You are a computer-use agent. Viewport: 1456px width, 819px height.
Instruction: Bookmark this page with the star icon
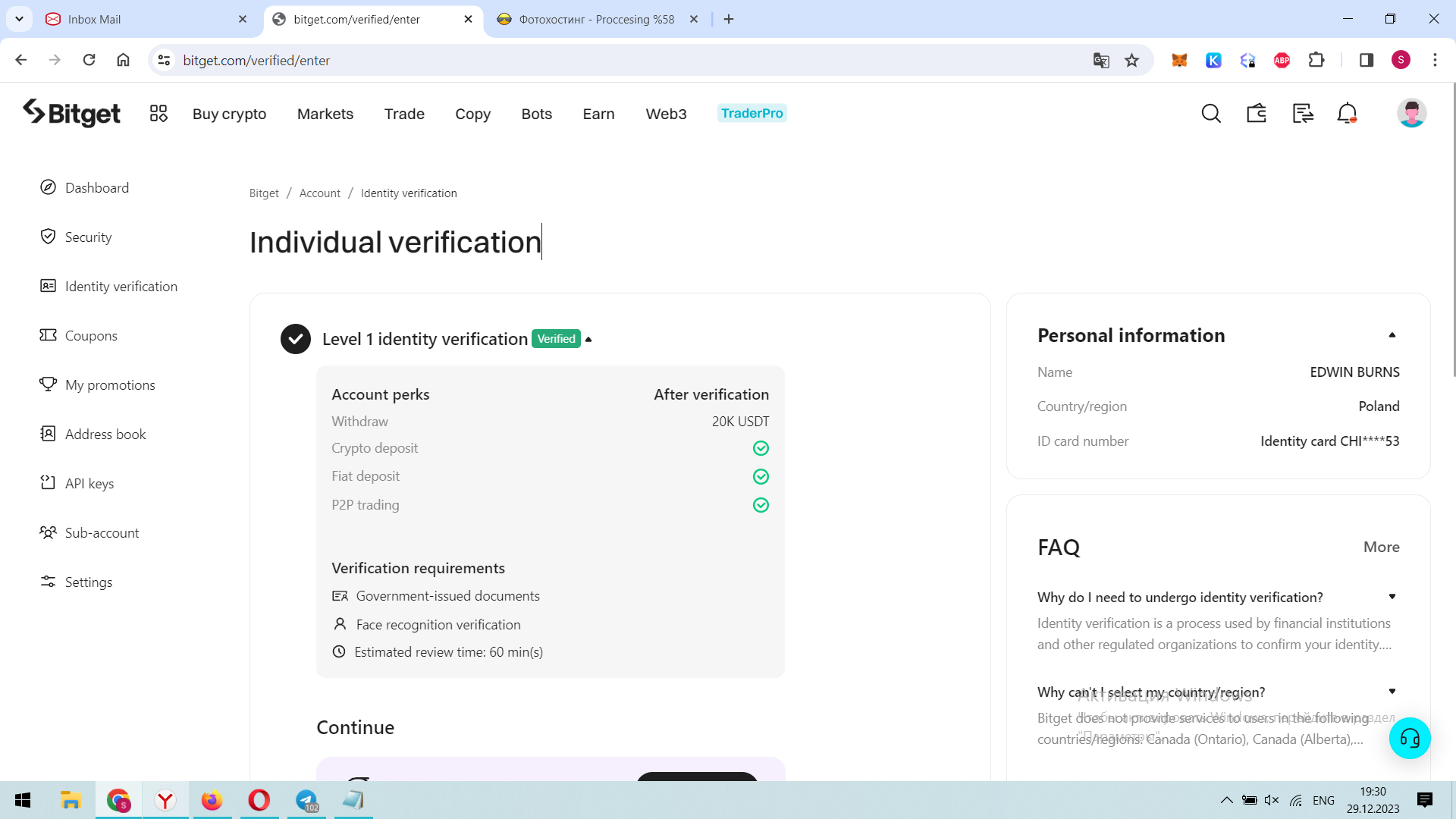[x=1131, y=61]
